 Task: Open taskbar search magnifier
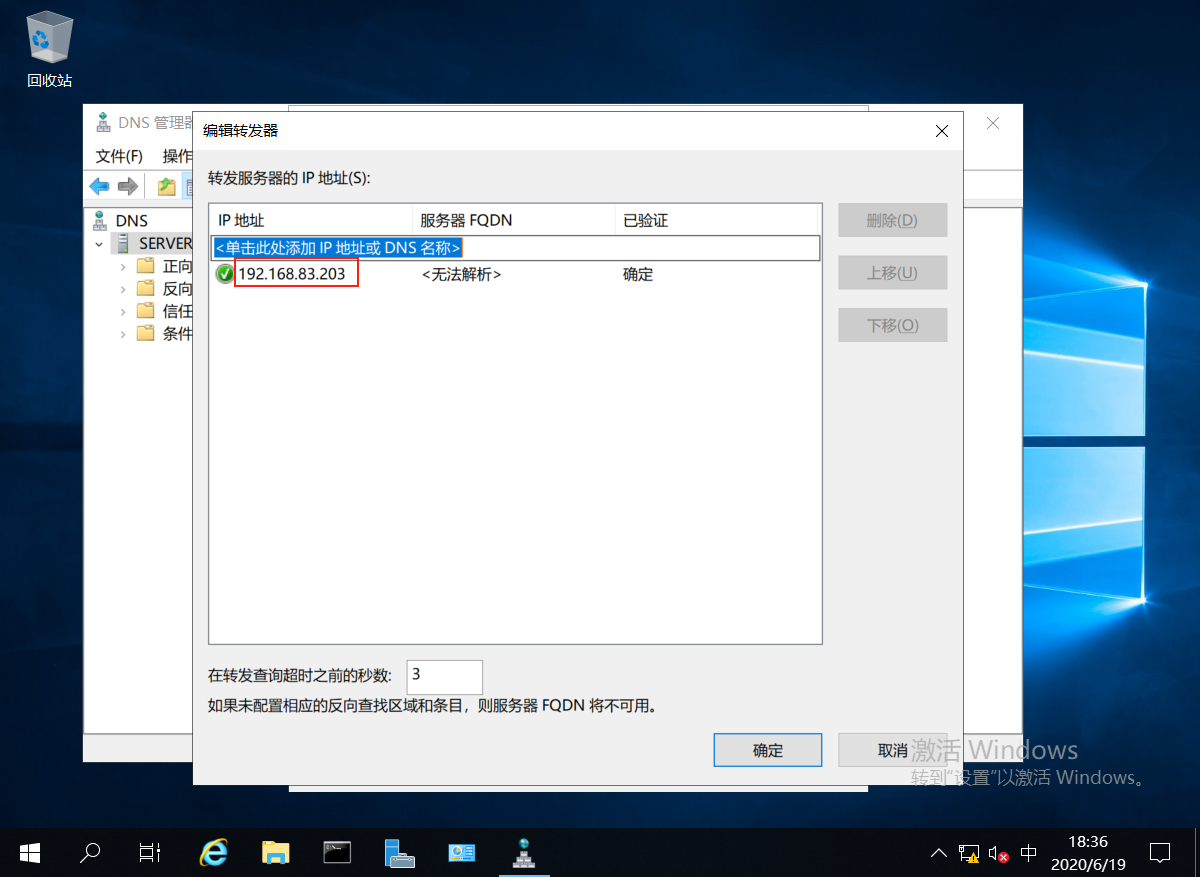[x=90, y=852]
